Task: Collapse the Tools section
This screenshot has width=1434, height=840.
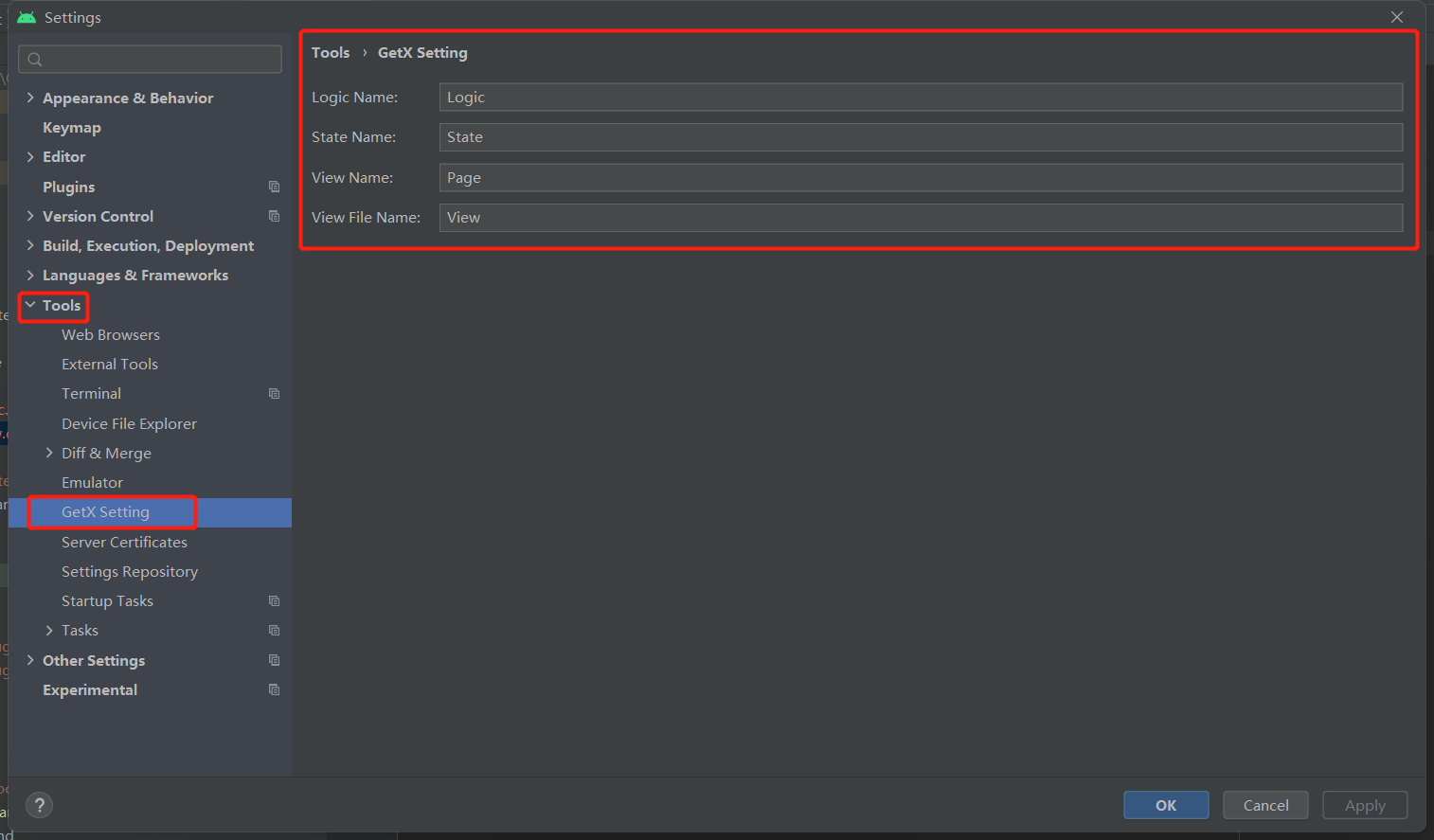Action: tap(30, 305)
